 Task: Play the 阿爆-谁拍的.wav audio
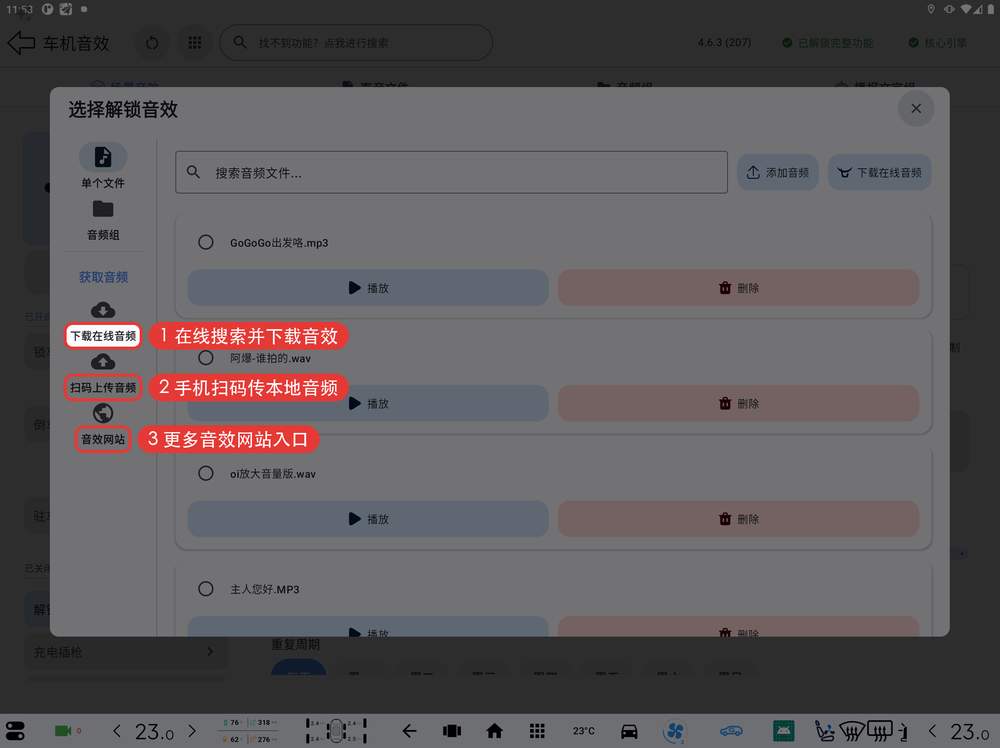[368, 403]
